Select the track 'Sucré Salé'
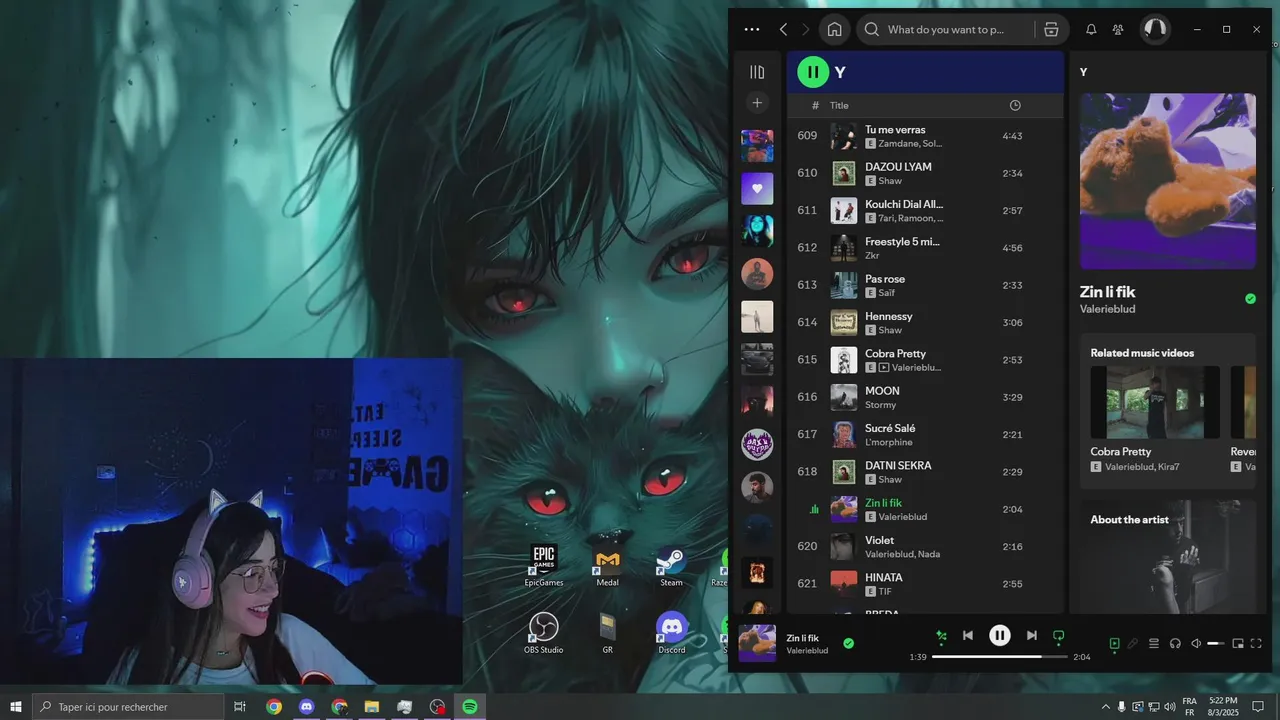The height and width of the screenshot is (720, 1280). point(924,434)
